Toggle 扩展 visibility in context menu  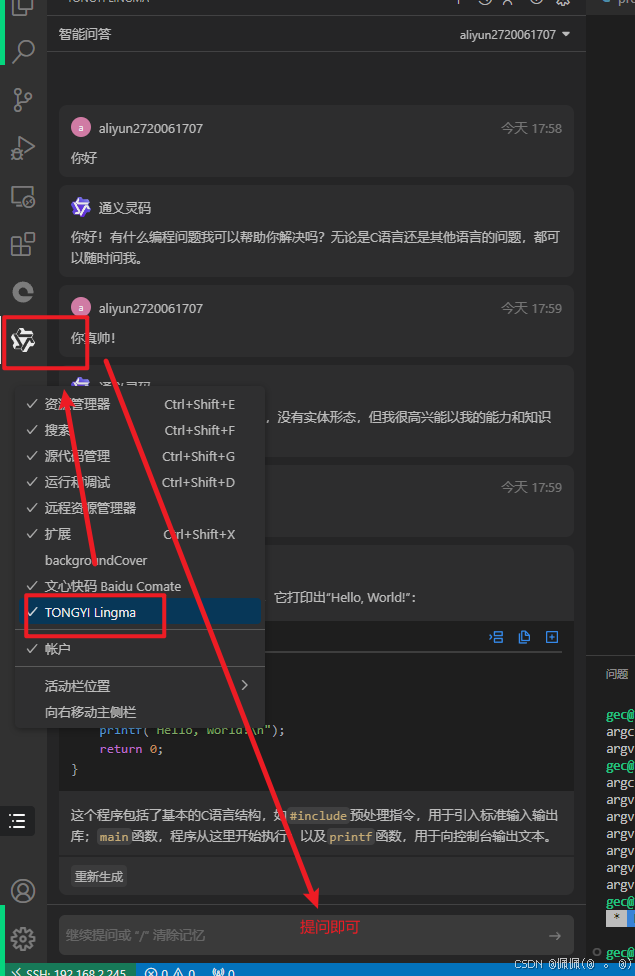139,535
